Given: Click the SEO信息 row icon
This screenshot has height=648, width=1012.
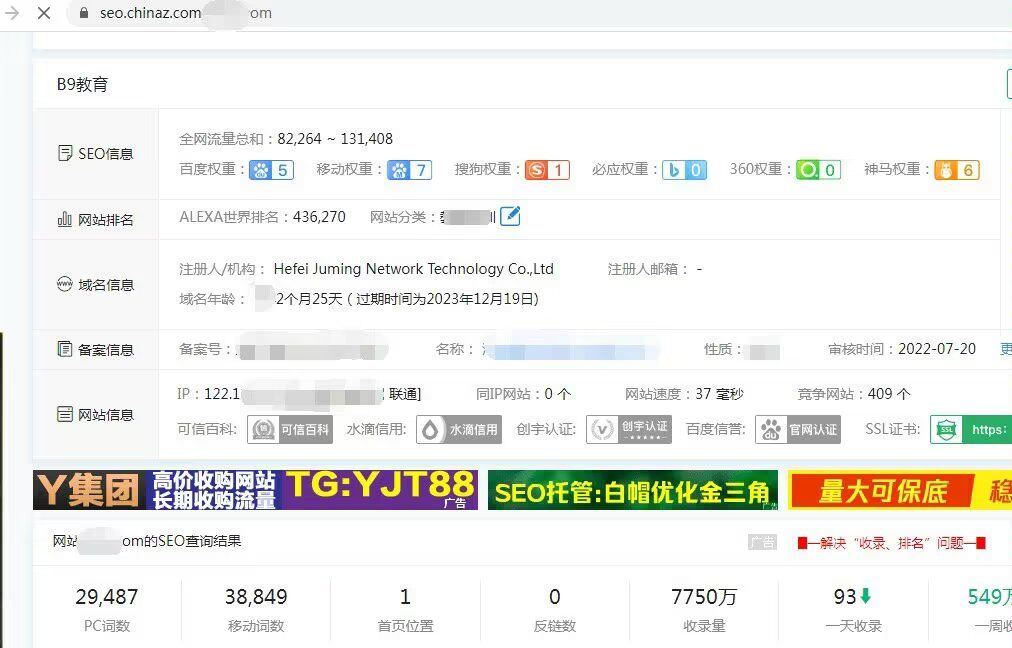Looking at the screenshot, I should [x=65, y=153].
